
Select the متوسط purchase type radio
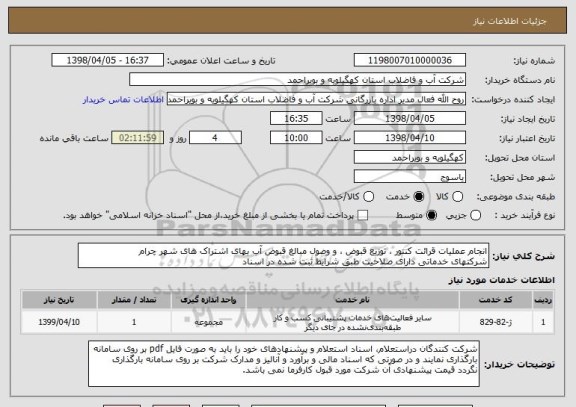(x=431, y=216)
